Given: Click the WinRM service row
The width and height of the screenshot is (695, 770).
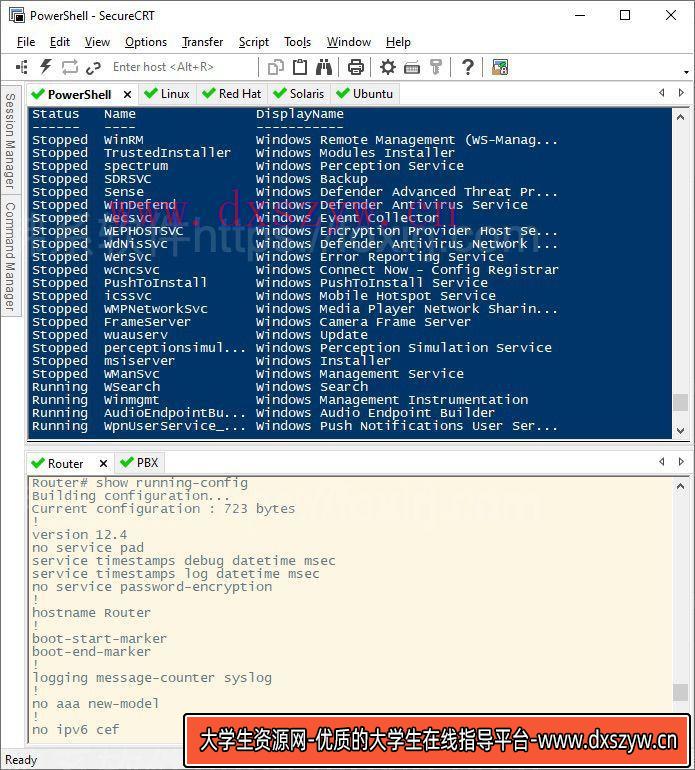Looking at the screenshot, I should pyautogui.click(x=295, y=140).
